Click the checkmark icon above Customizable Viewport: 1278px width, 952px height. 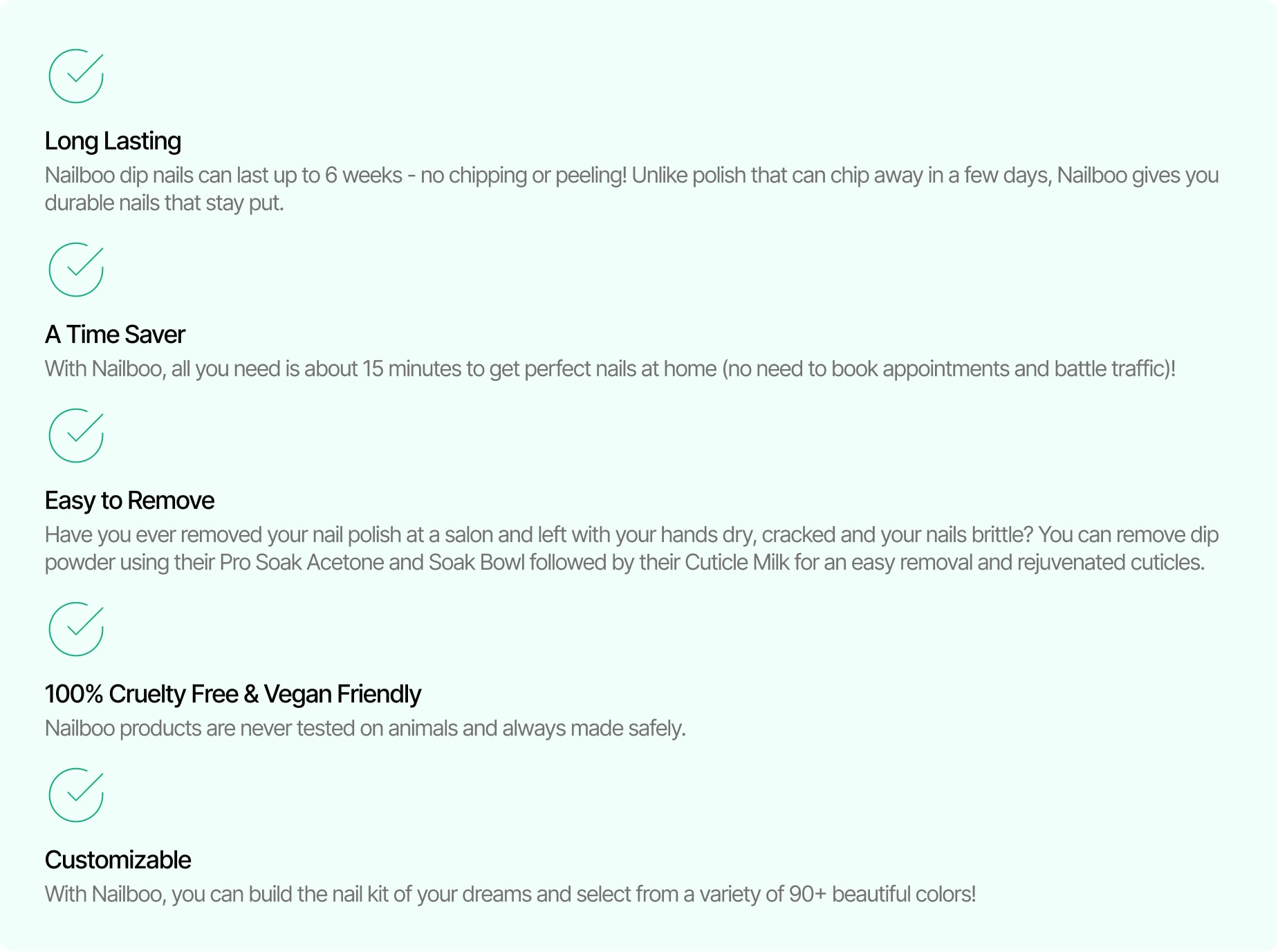[x=76, y=795]
